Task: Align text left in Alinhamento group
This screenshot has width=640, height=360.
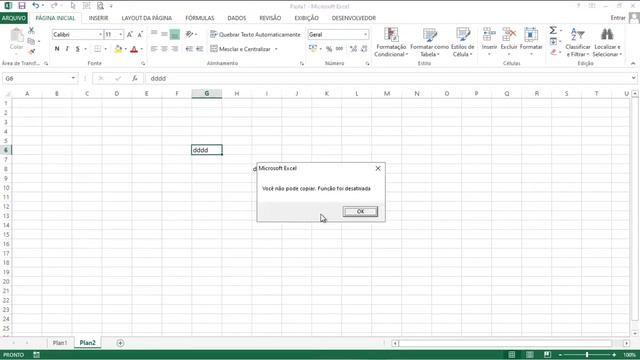Action: click(x=154, y=49)
